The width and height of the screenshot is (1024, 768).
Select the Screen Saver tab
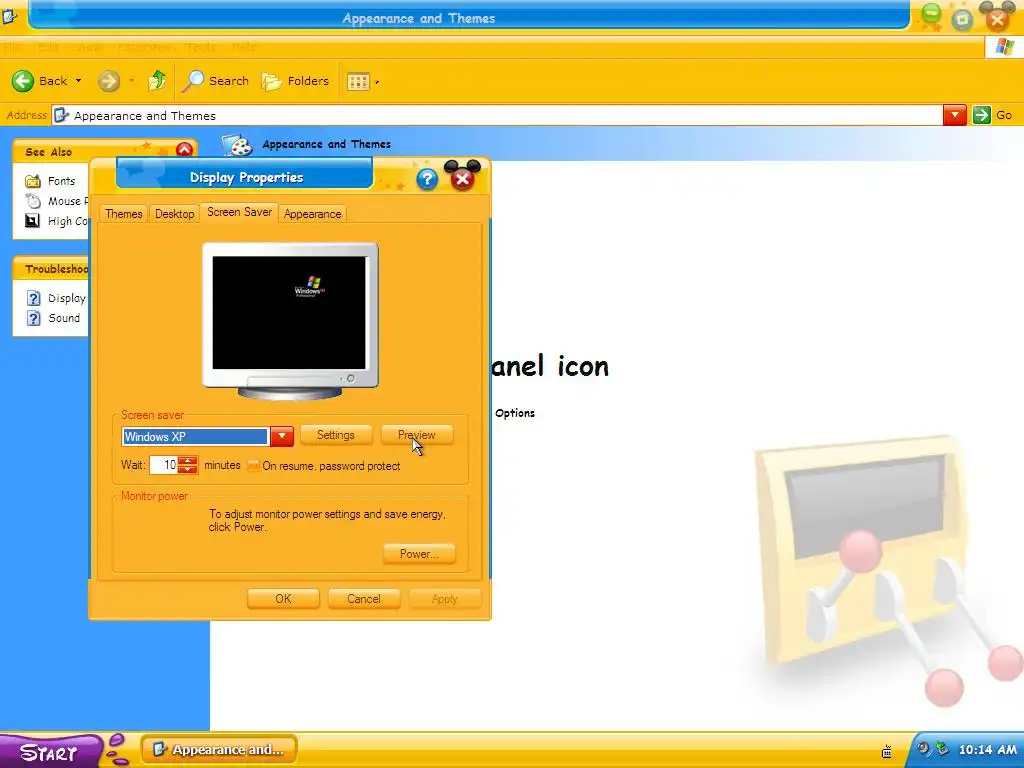point(240,212)
